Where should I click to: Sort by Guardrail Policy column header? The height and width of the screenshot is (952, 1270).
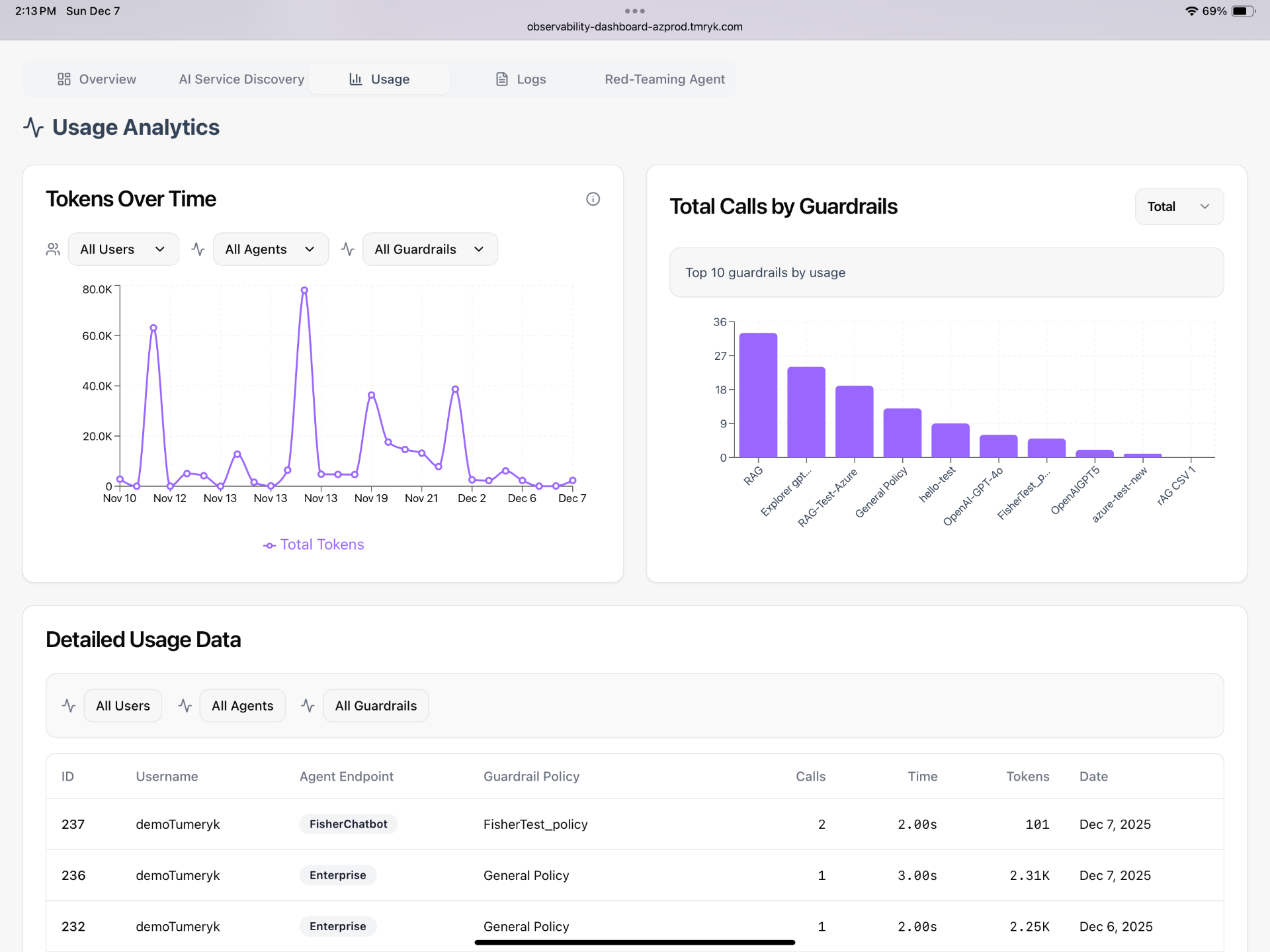point(531,776)
